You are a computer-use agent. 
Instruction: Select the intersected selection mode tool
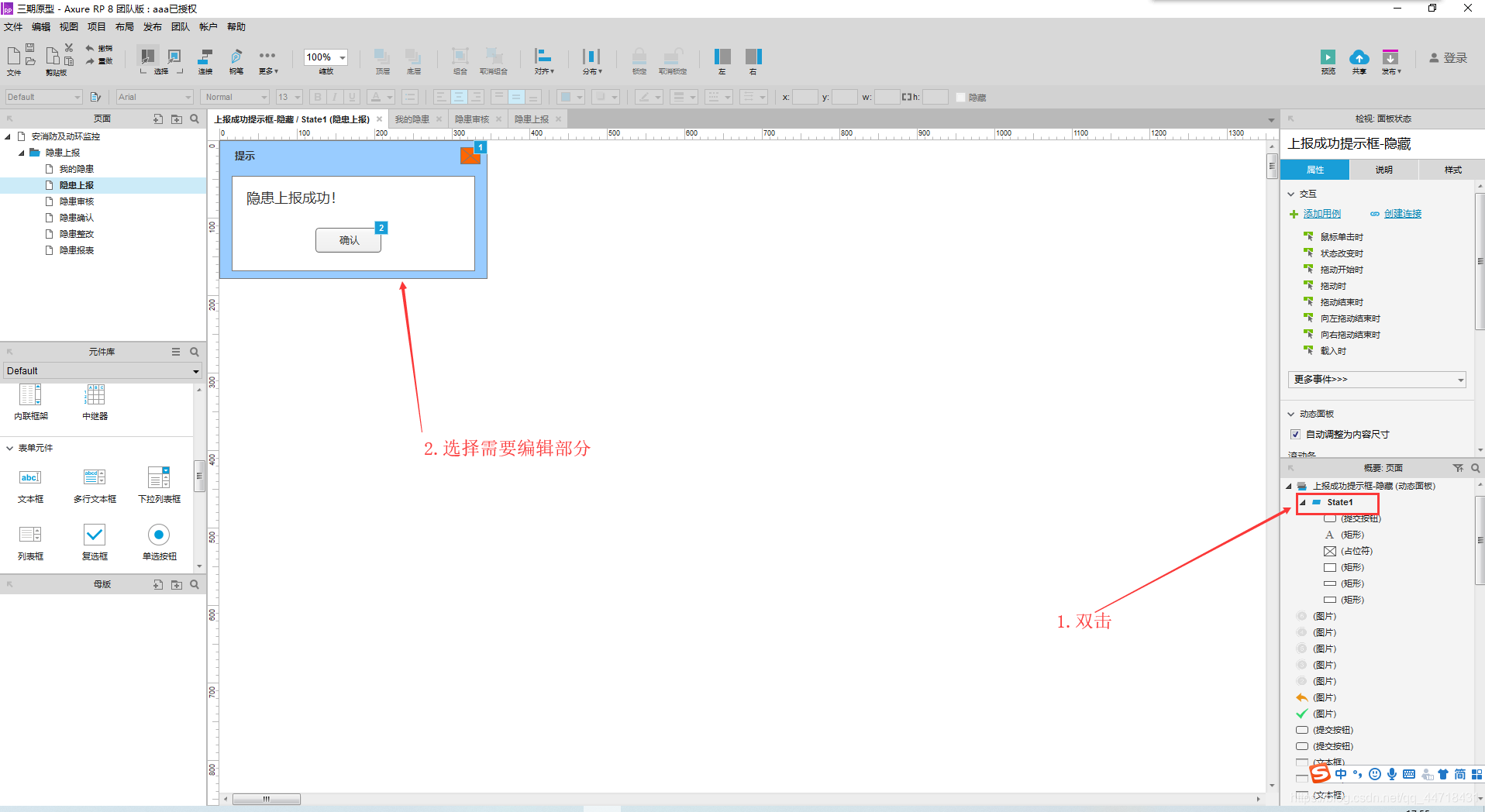147,57
